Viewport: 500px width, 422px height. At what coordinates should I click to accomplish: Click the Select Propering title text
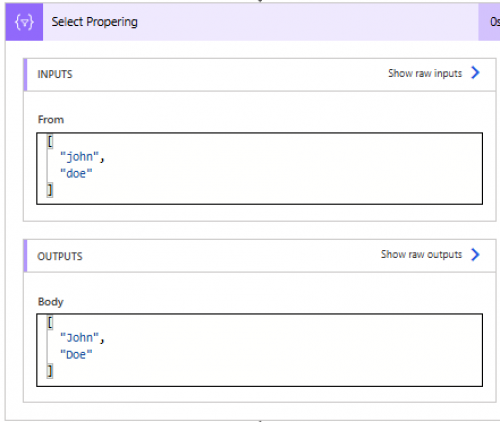94,22
